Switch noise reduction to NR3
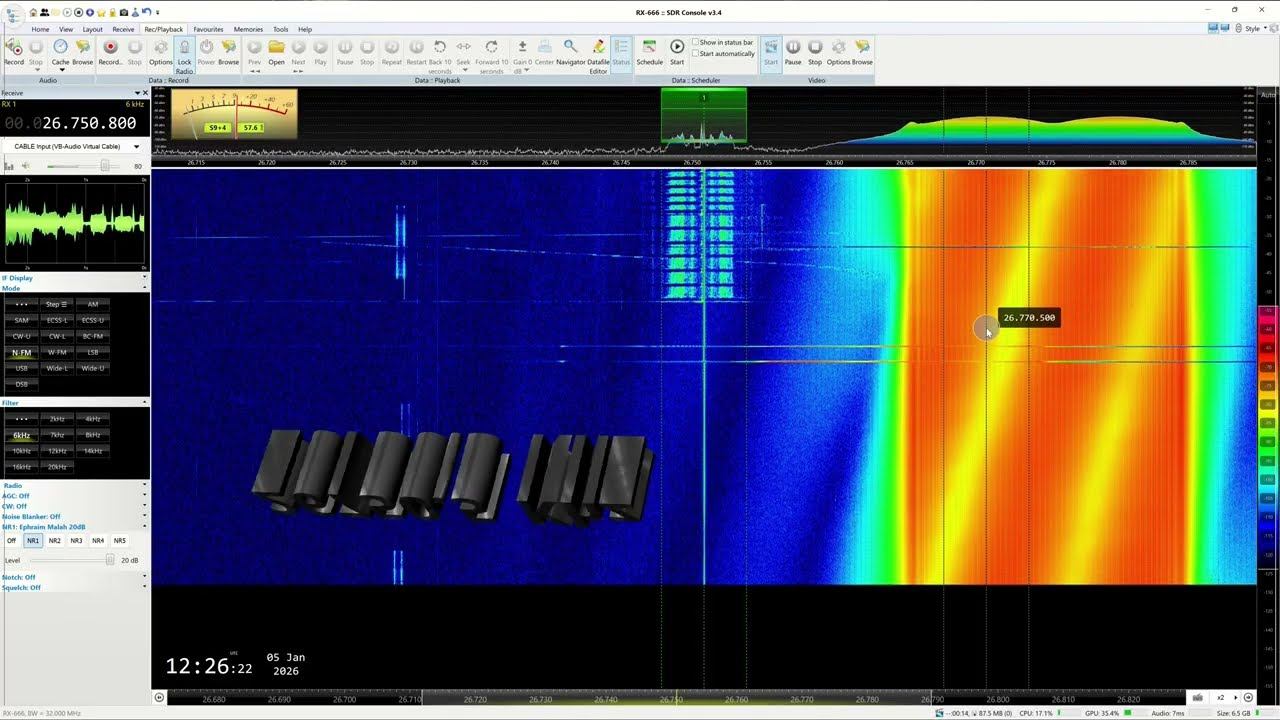The width and height of the screenshot is (1280, 720). [76, 541]
